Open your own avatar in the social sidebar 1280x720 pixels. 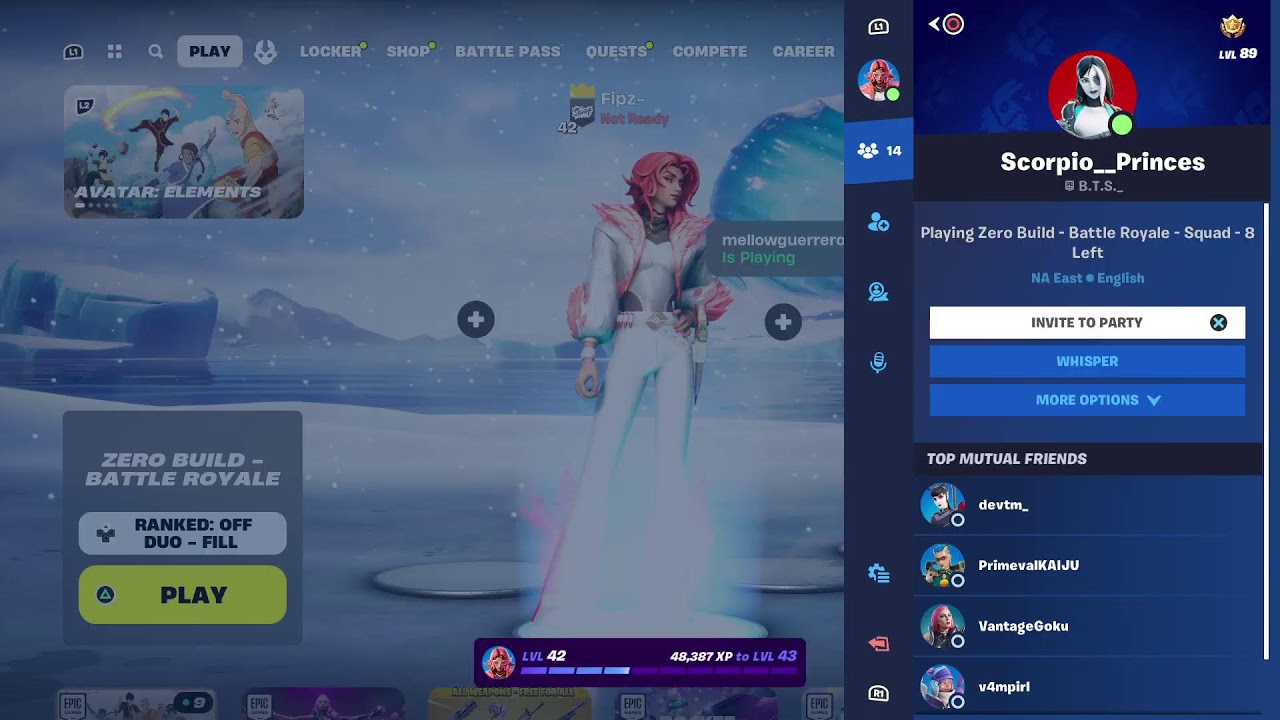[878, 80]
